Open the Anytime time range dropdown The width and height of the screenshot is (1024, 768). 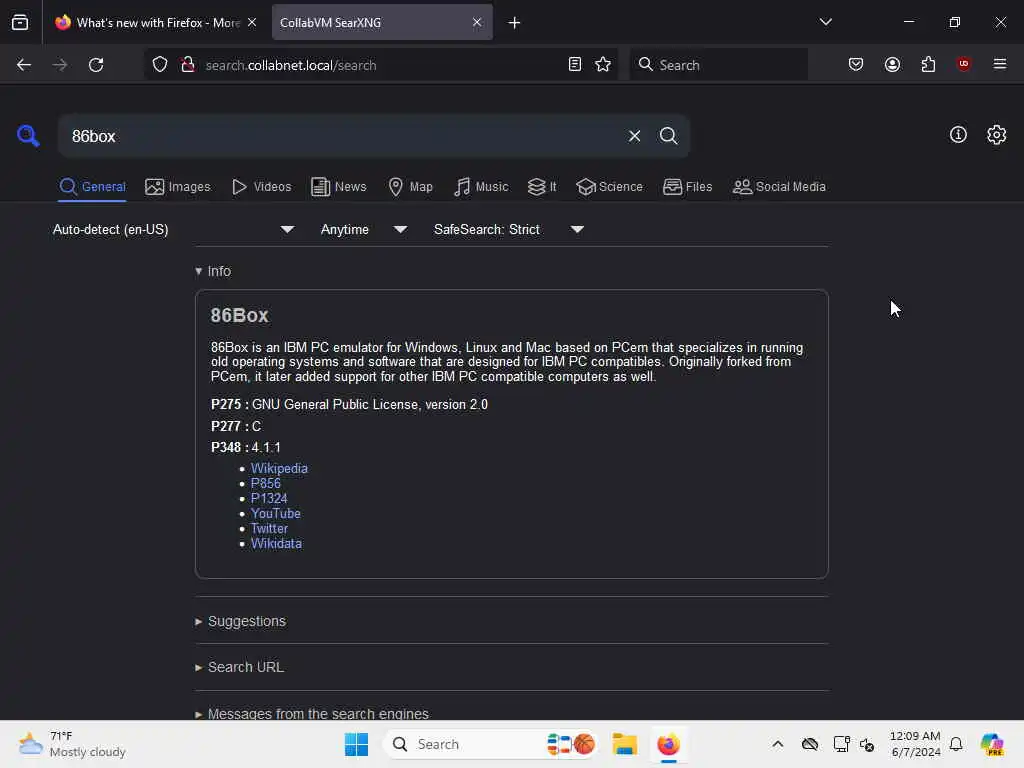pos(364,229)
